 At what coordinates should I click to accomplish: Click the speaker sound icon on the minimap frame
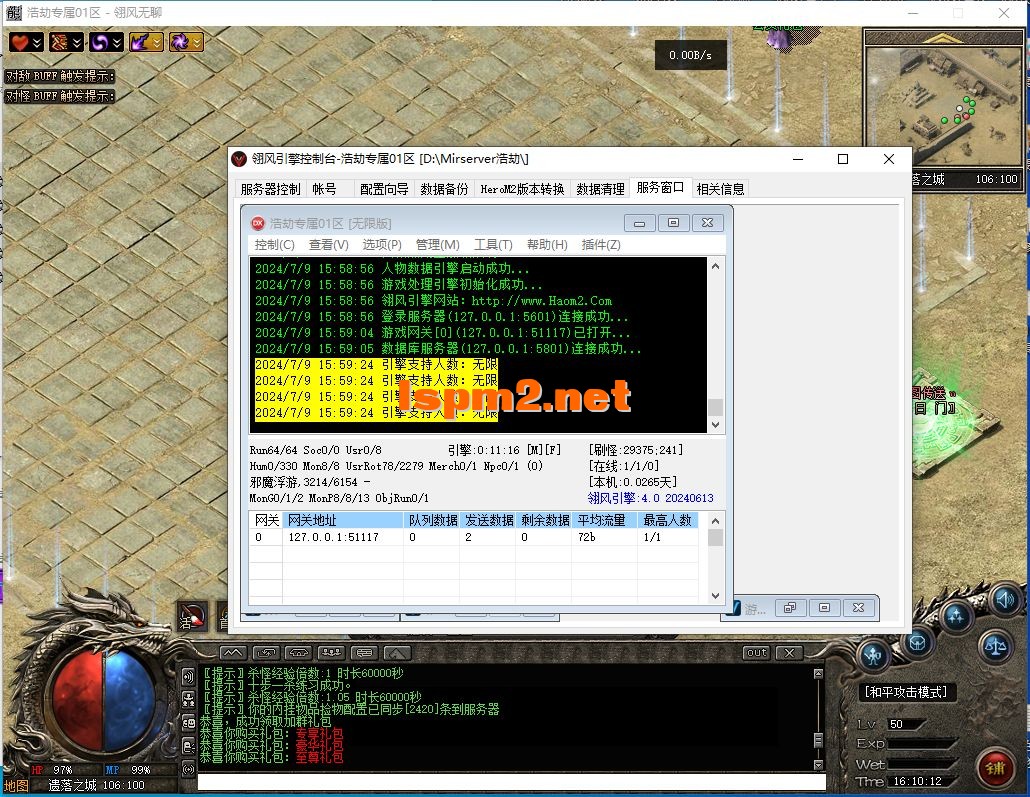[x=1005, y=601]
